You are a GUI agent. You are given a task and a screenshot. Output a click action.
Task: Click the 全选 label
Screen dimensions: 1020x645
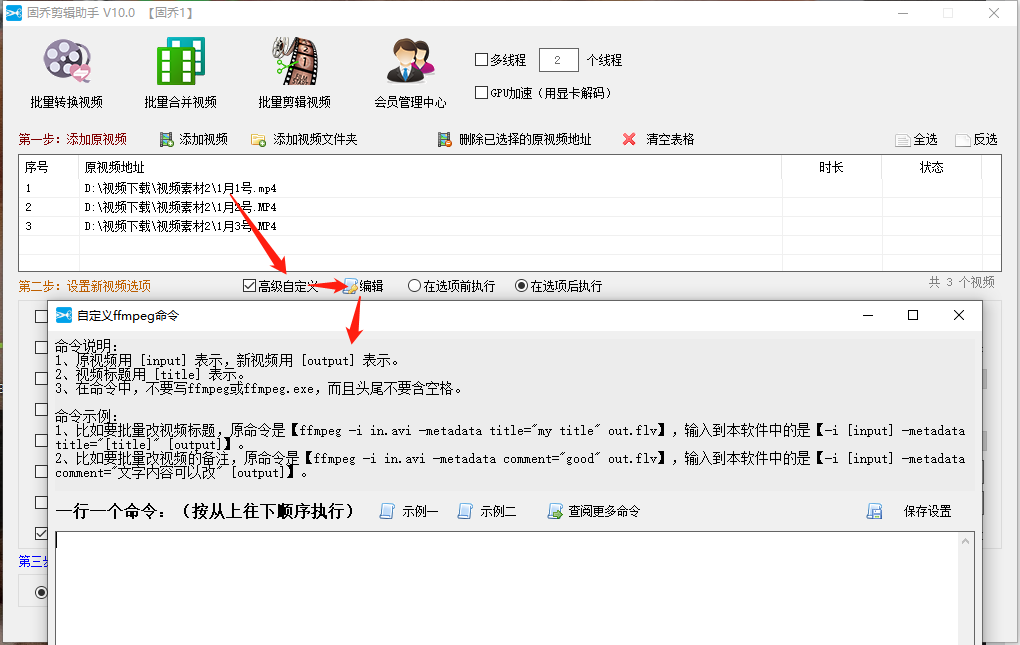[x=925, y=140]
